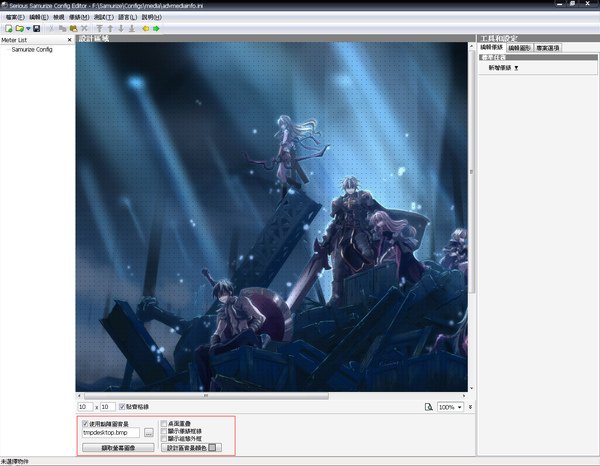Open the 編輯(E) menu
This screenshot has height=466, width=600.
[x=39, y=17]
